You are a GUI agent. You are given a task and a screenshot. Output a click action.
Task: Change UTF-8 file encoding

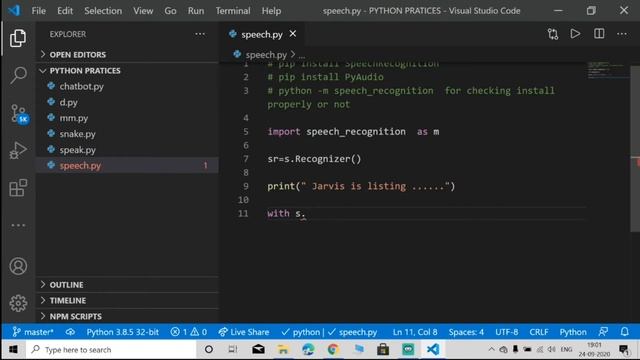coord(507,332)
